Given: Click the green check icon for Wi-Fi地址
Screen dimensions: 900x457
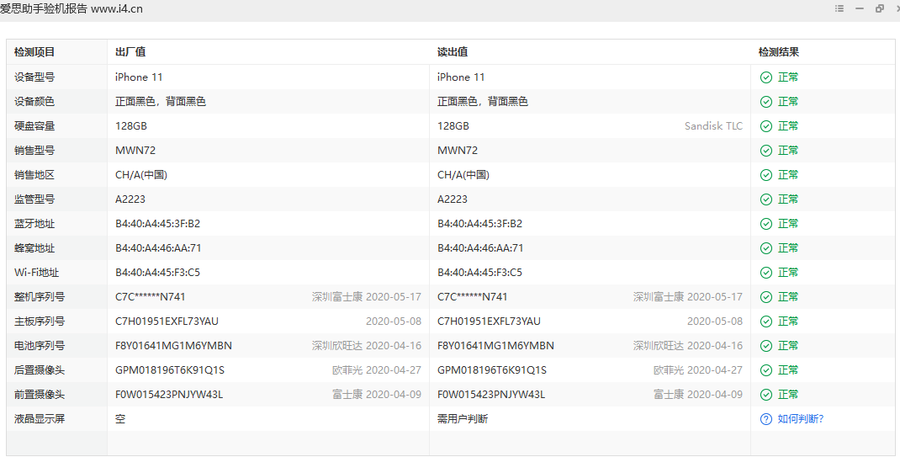Looking at the screenshot, I should (x=766, y=273).
